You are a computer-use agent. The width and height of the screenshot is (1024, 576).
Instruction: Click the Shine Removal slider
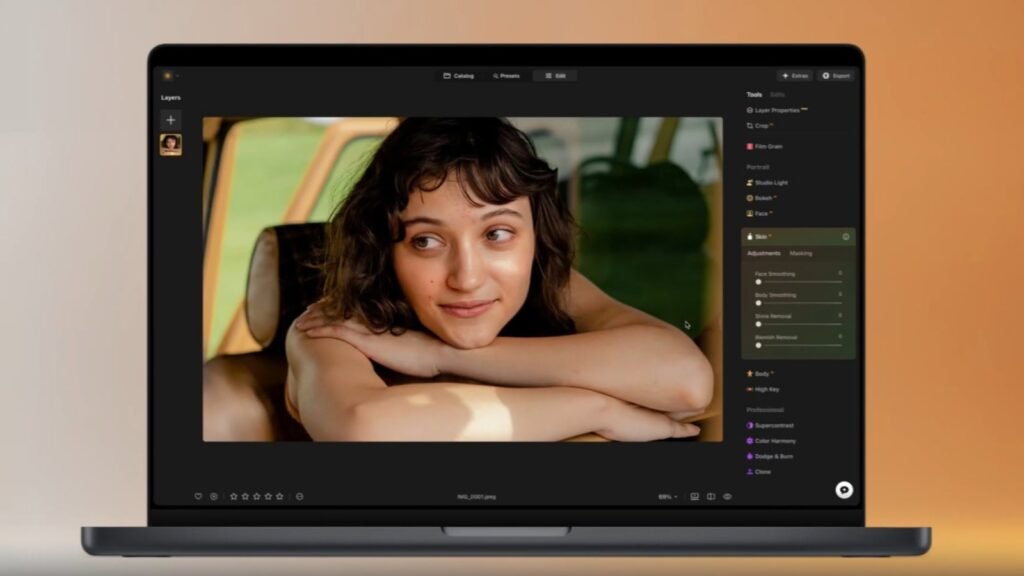799,324
